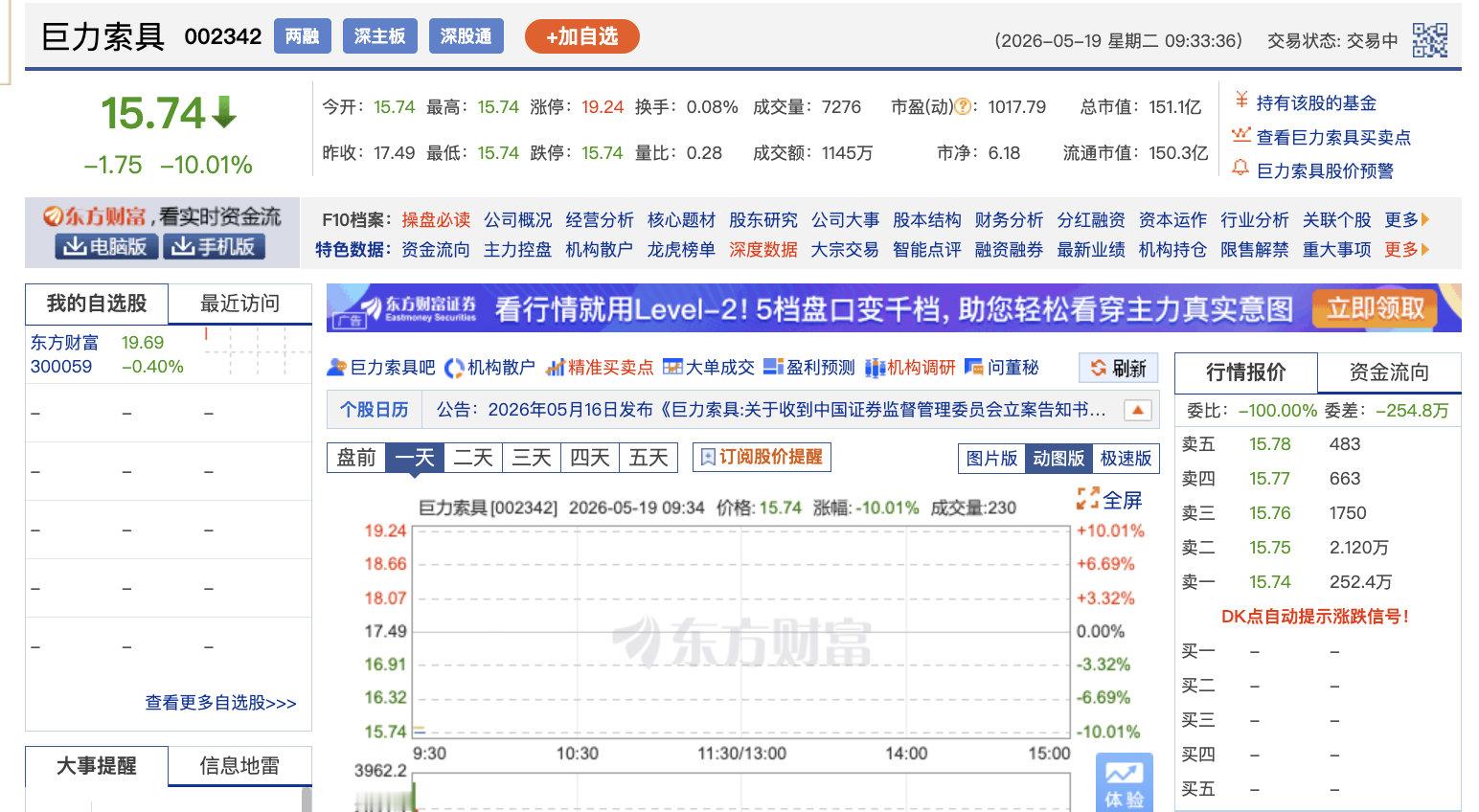1479x812 pixels.
Task: Select the 深股通 tag
Action: tap(466, 36)
